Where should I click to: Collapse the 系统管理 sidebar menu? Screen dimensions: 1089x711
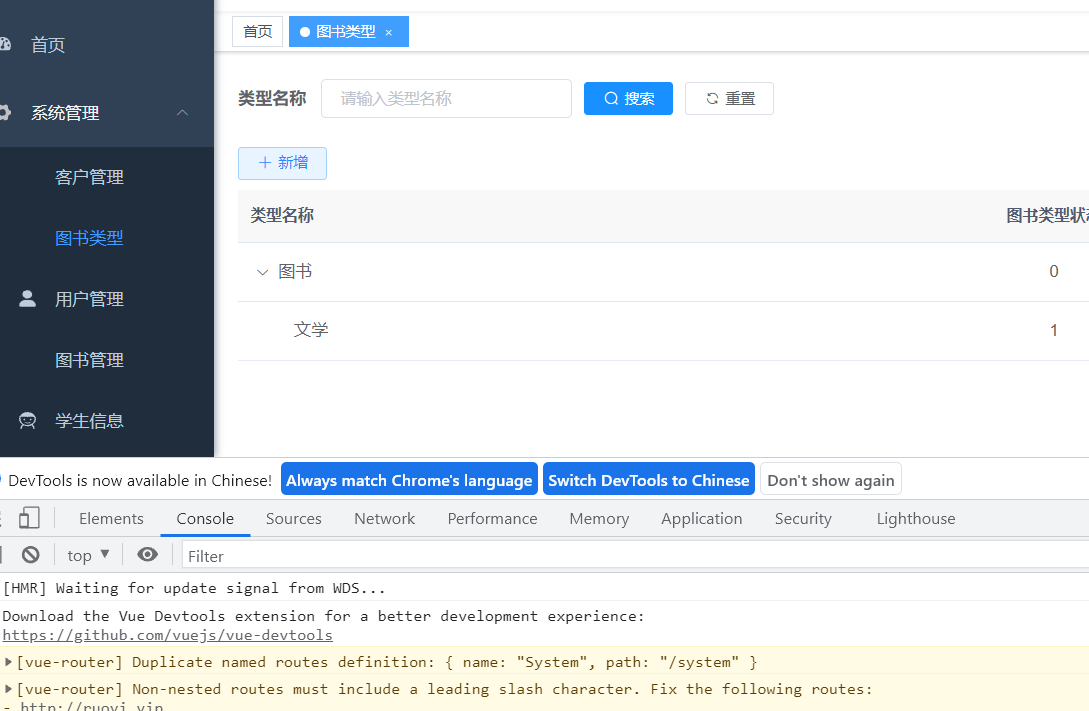click(65, 112)
